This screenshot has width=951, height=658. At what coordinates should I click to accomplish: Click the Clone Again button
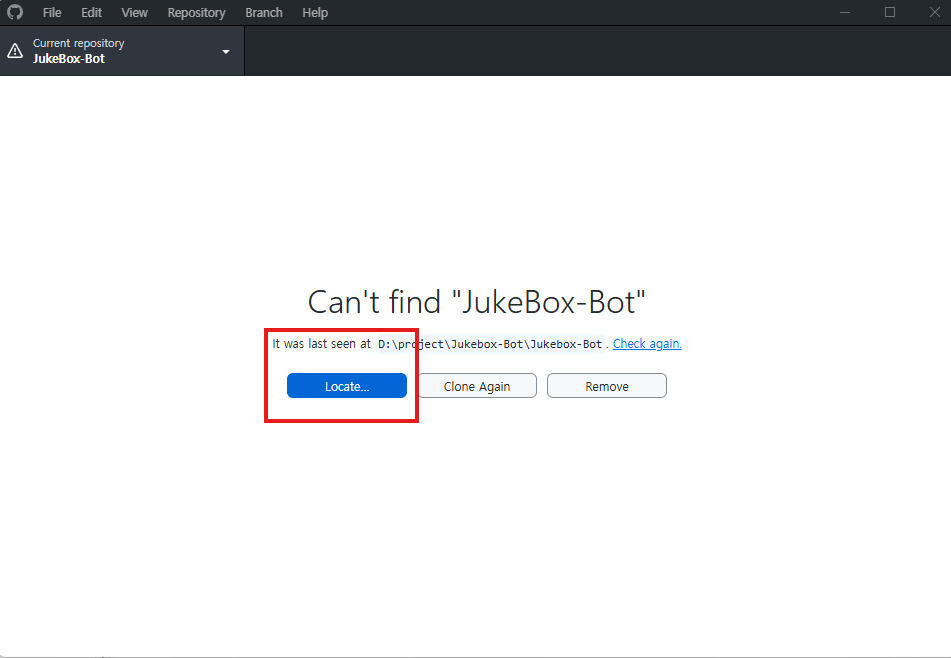(477, 386)
